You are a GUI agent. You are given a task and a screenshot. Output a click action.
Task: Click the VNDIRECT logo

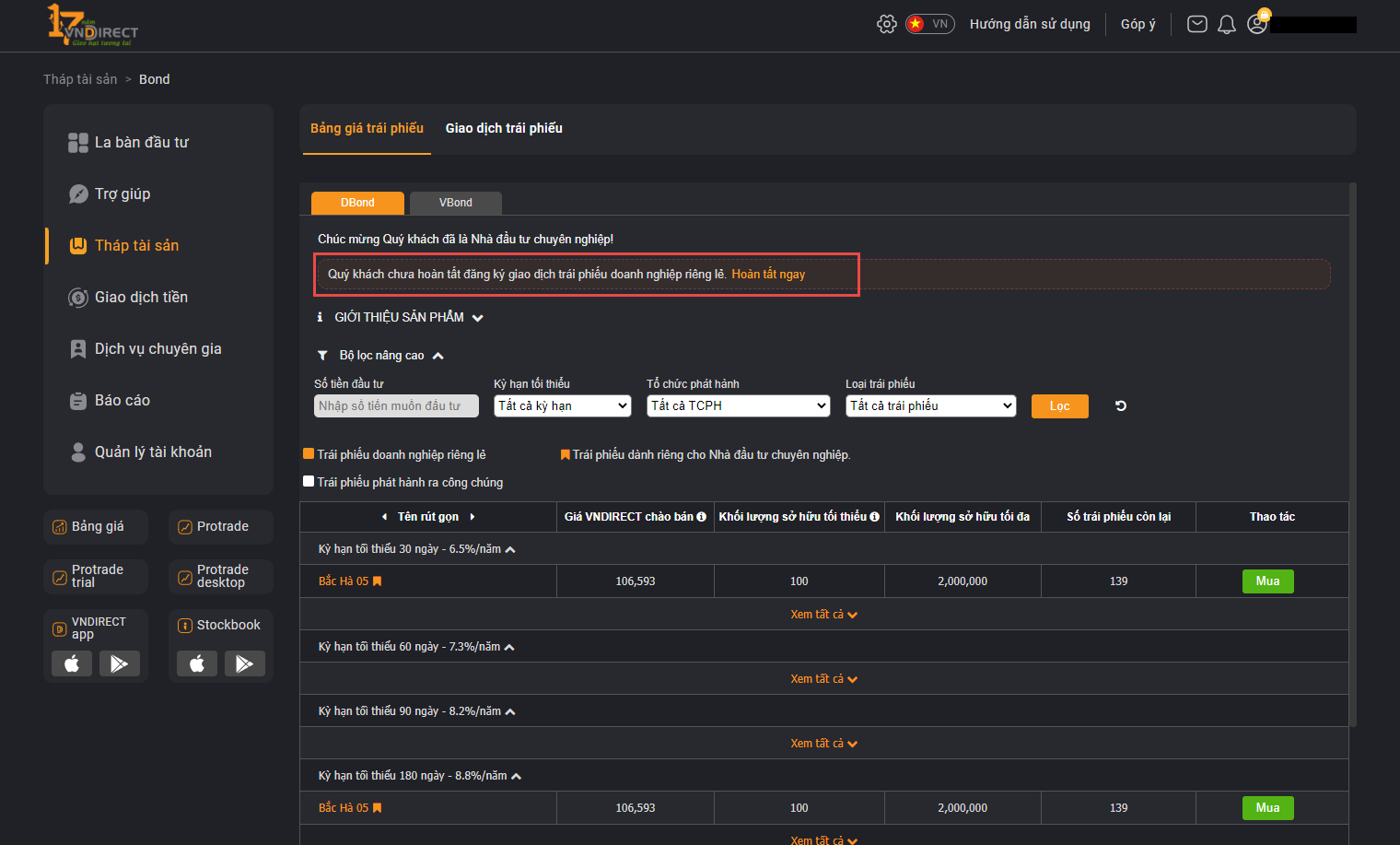(93, 26)
